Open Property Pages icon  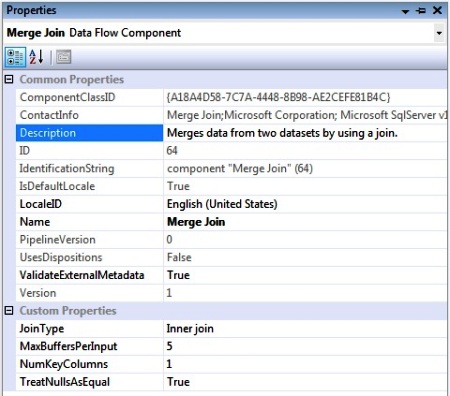coord(63,57)
